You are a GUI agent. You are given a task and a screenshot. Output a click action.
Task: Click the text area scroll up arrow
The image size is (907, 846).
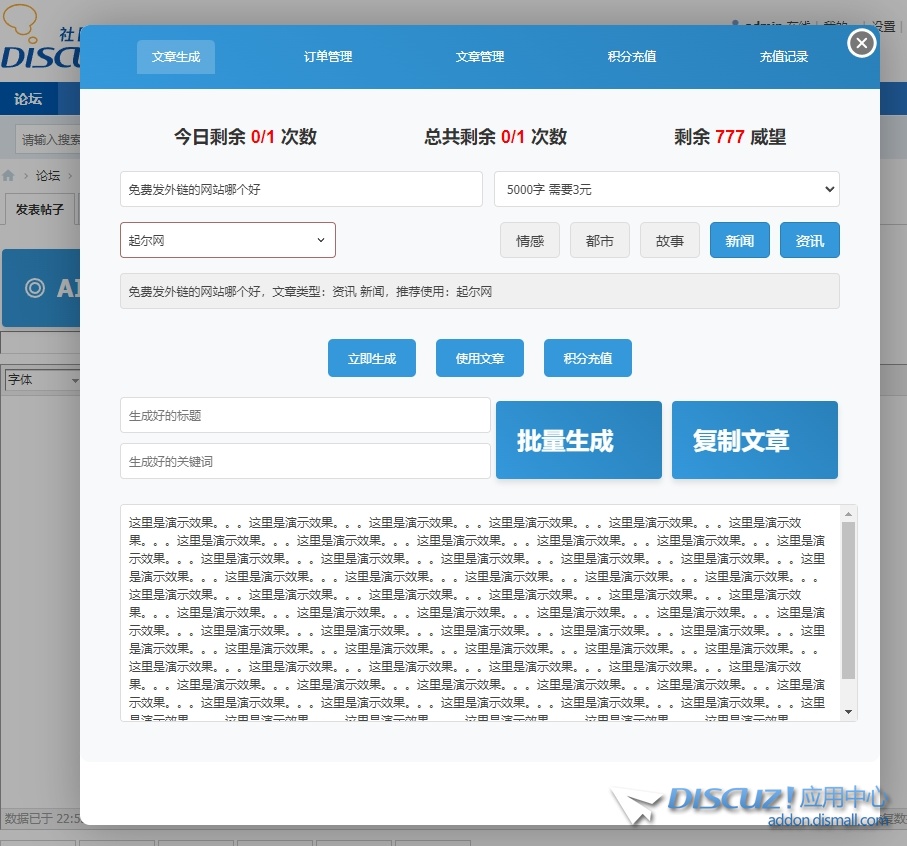(849, 514)
